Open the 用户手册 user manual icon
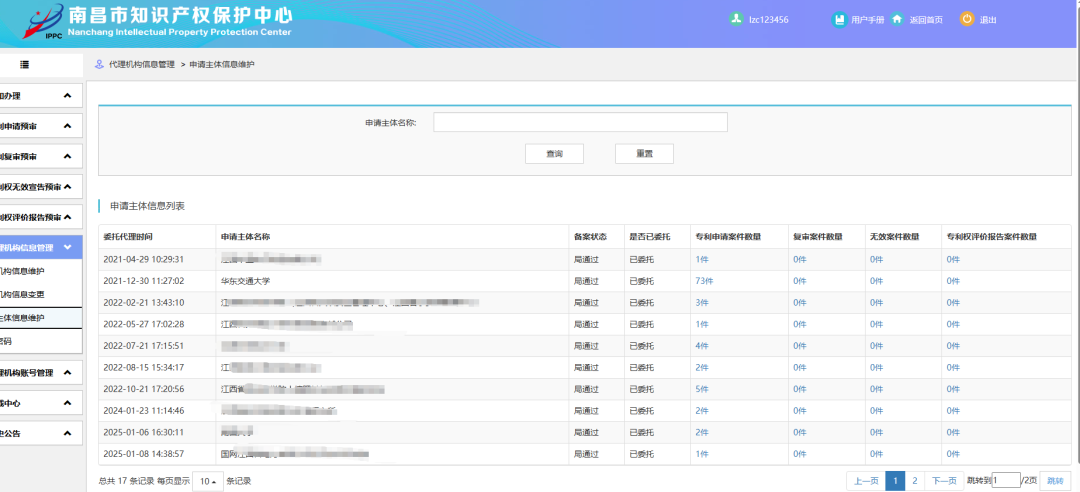 tap(839, 19)
